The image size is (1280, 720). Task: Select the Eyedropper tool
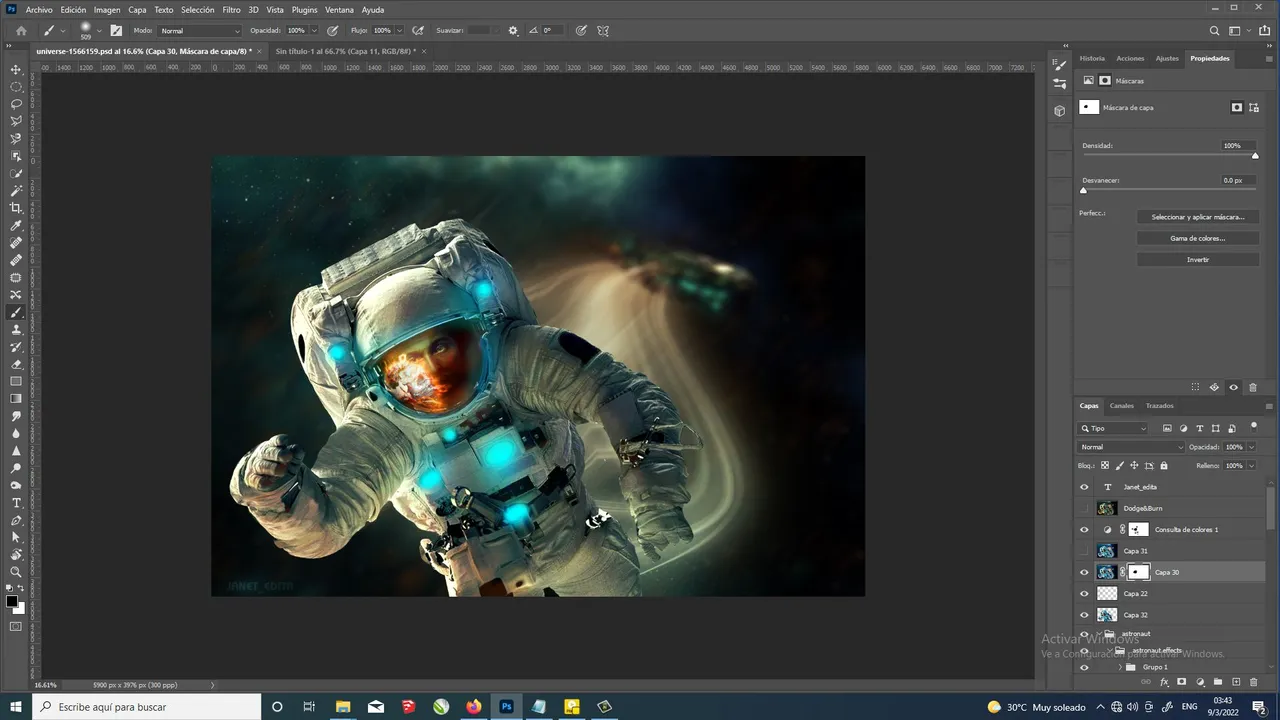click(16, 225)
